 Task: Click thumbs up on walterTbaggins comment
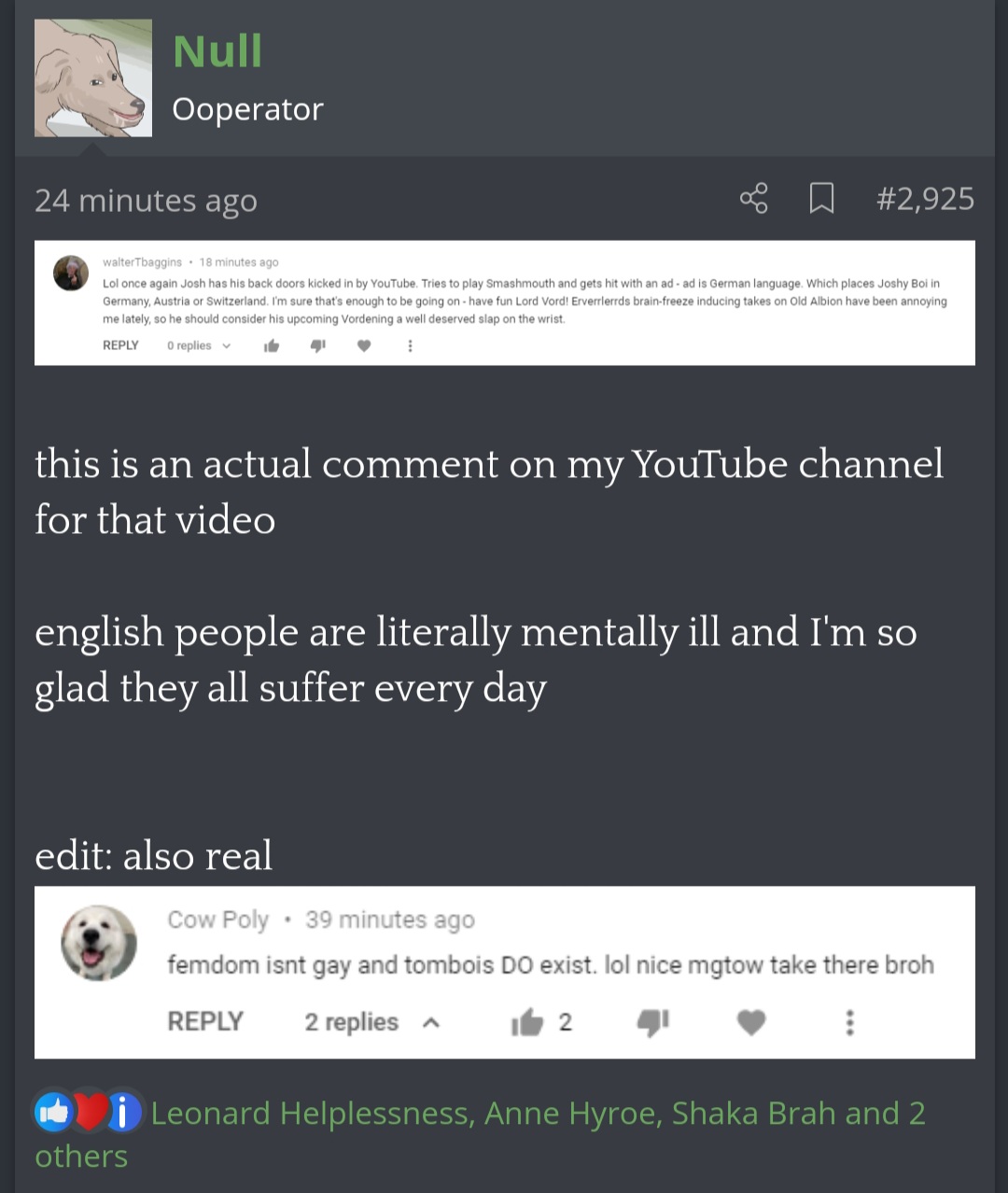pyautogui.click(x=272, y=345)
